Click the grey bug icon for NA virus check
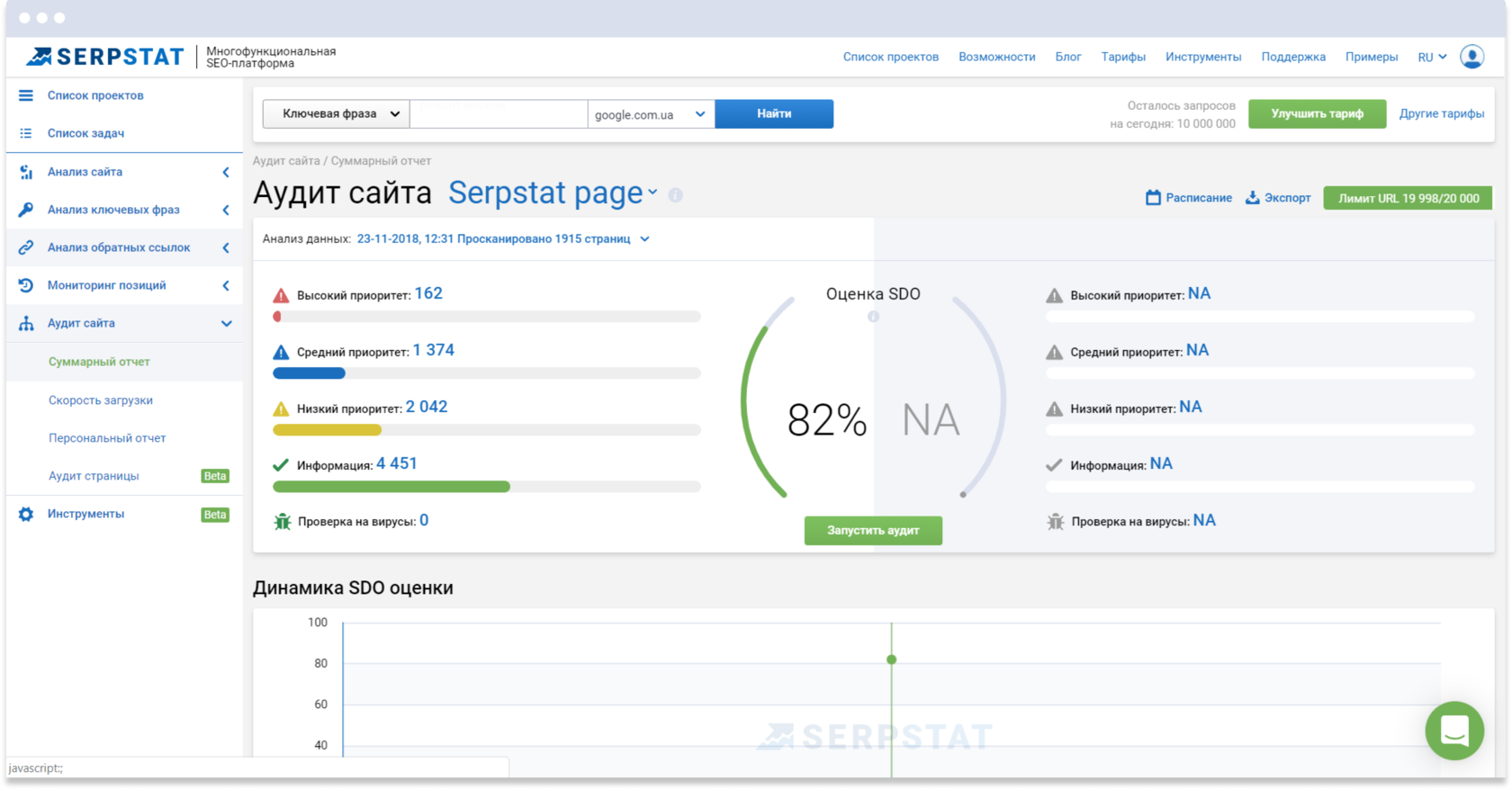The height and width of the screenshot is (790, 1512). 1055,521
